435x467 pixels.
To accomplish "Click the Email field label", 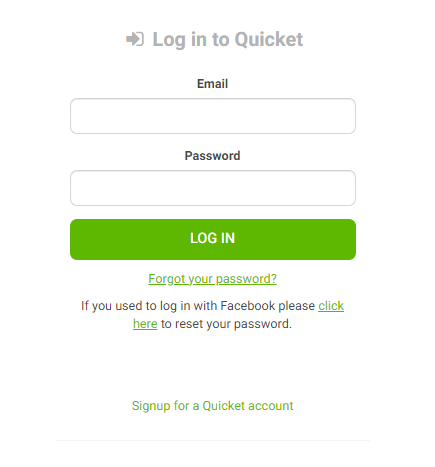I will 212,84.
